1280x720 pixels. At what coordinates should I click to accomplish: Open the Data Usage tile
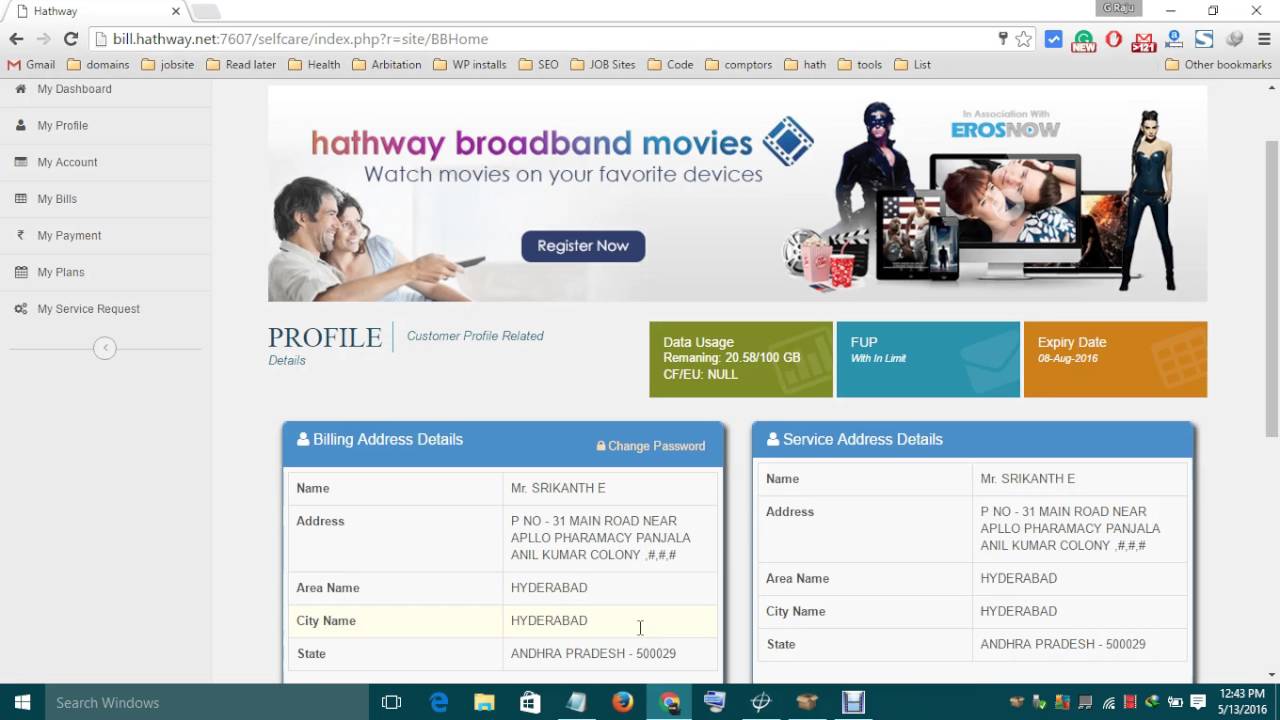coord(741,359)
